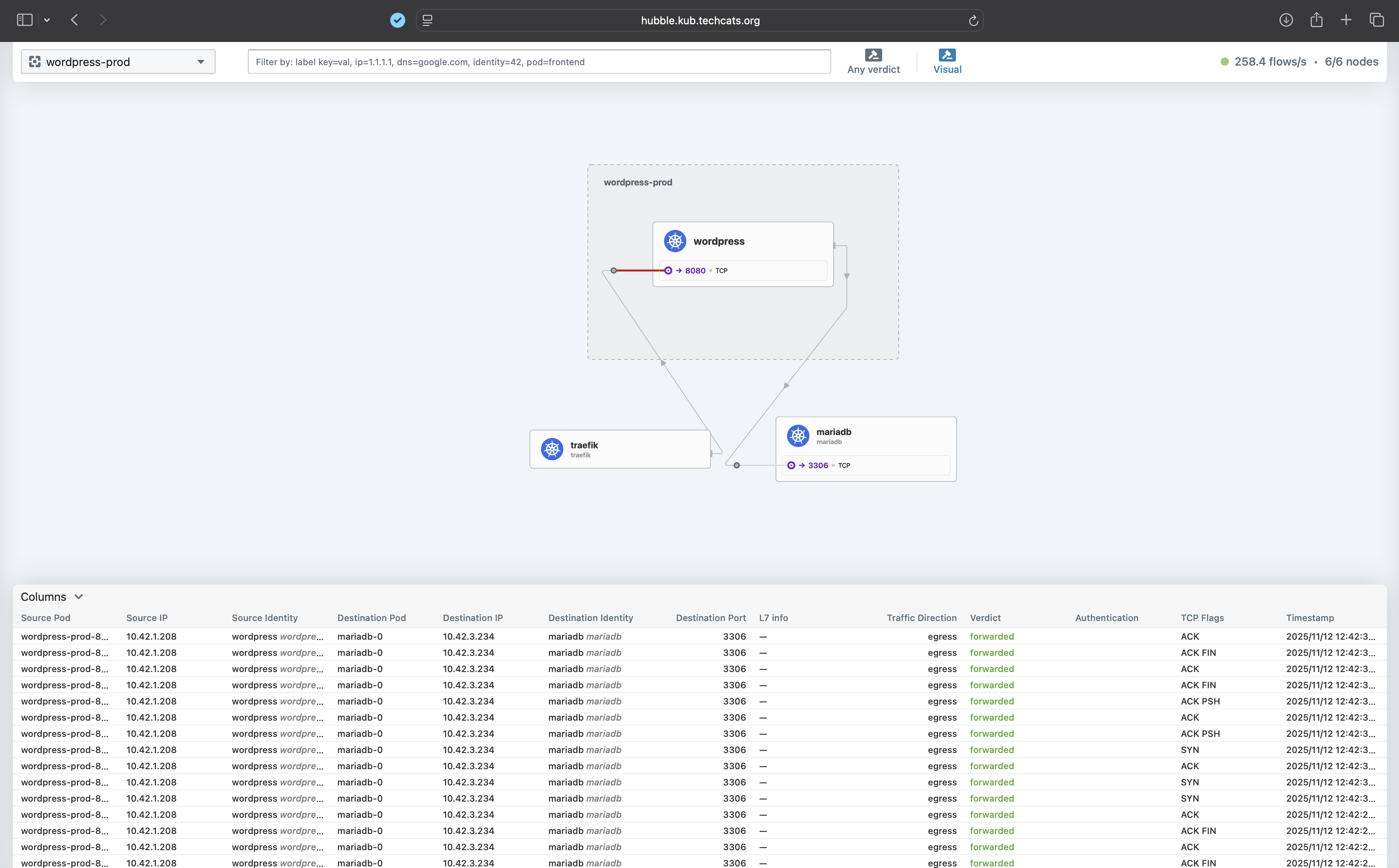The image size is (1399, 868).
Task: Click the Safari sidebar toggle icon
Action: 25,20
